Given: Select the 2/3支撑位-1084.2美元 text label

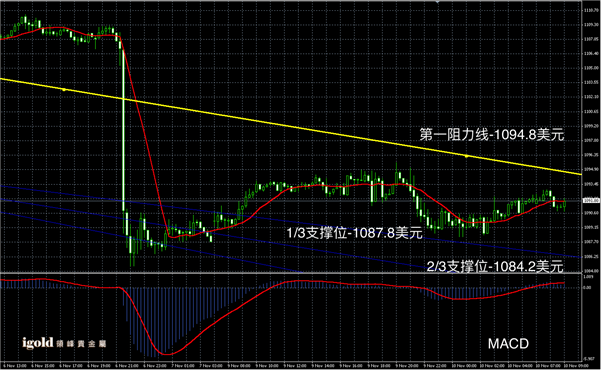Looking at the screenshot, I should (x=495, y=266).
